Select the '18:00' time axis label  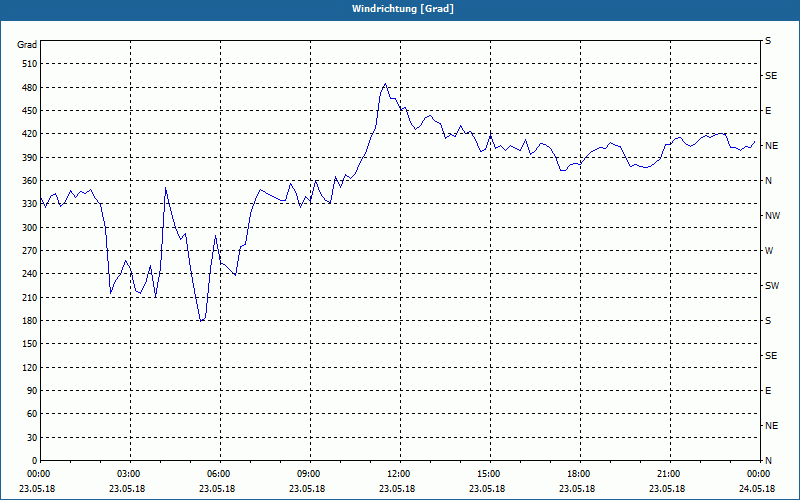[x=580, y=474]
